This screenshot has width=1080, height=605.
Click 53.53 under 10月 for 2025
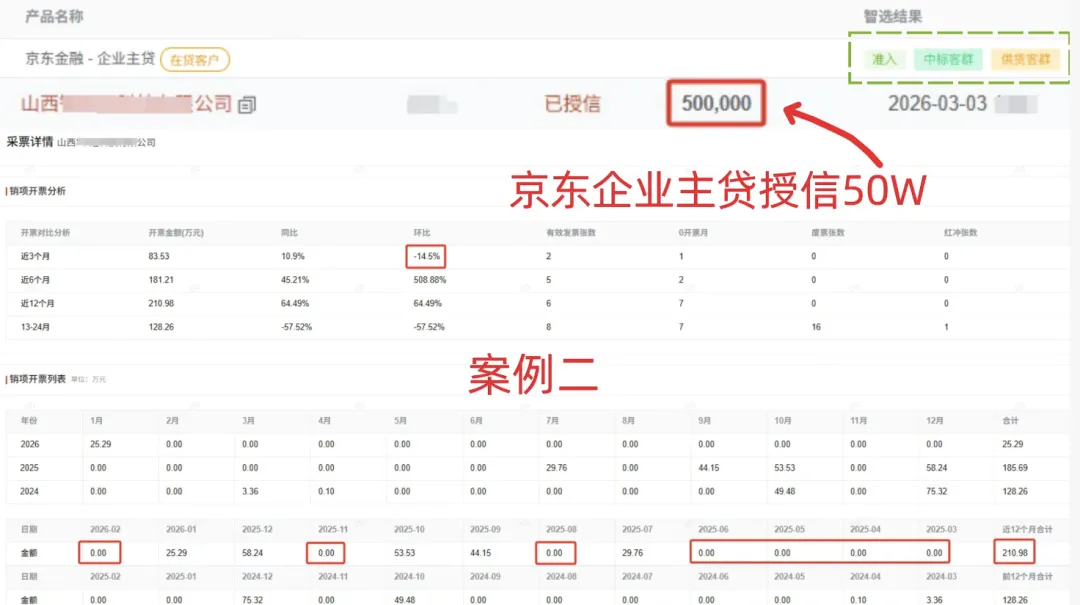(x=785, y=468)
